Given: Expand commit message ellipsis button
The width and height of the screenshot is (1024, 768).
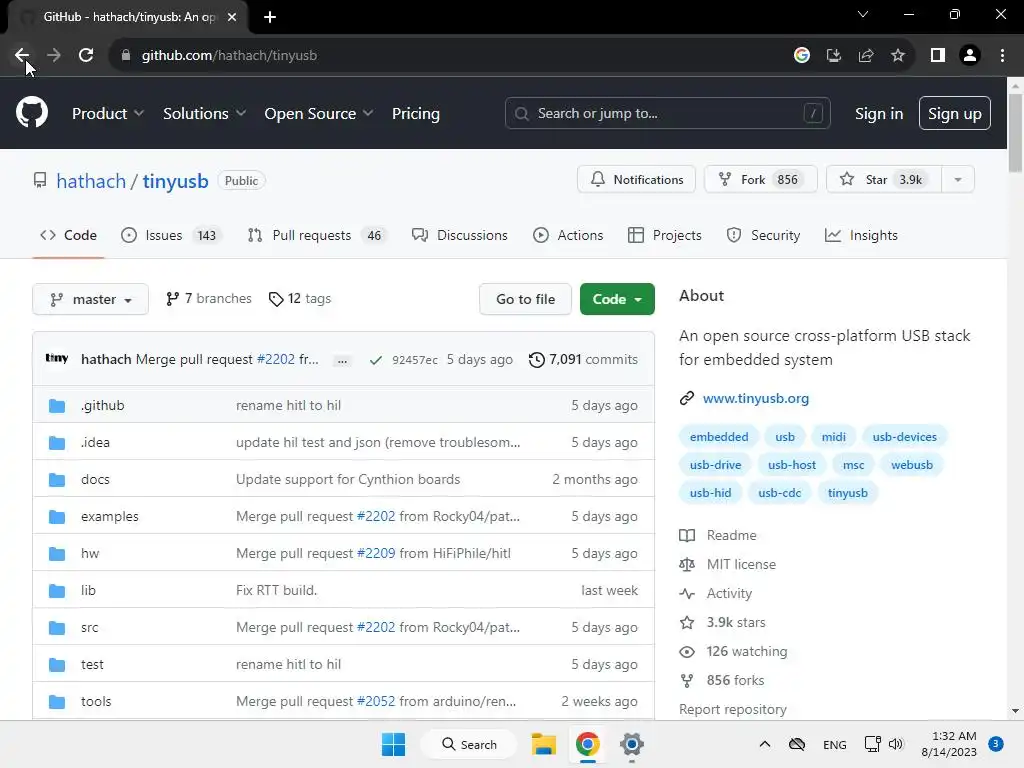Looking at the screenshot, I should coord(342,360).
